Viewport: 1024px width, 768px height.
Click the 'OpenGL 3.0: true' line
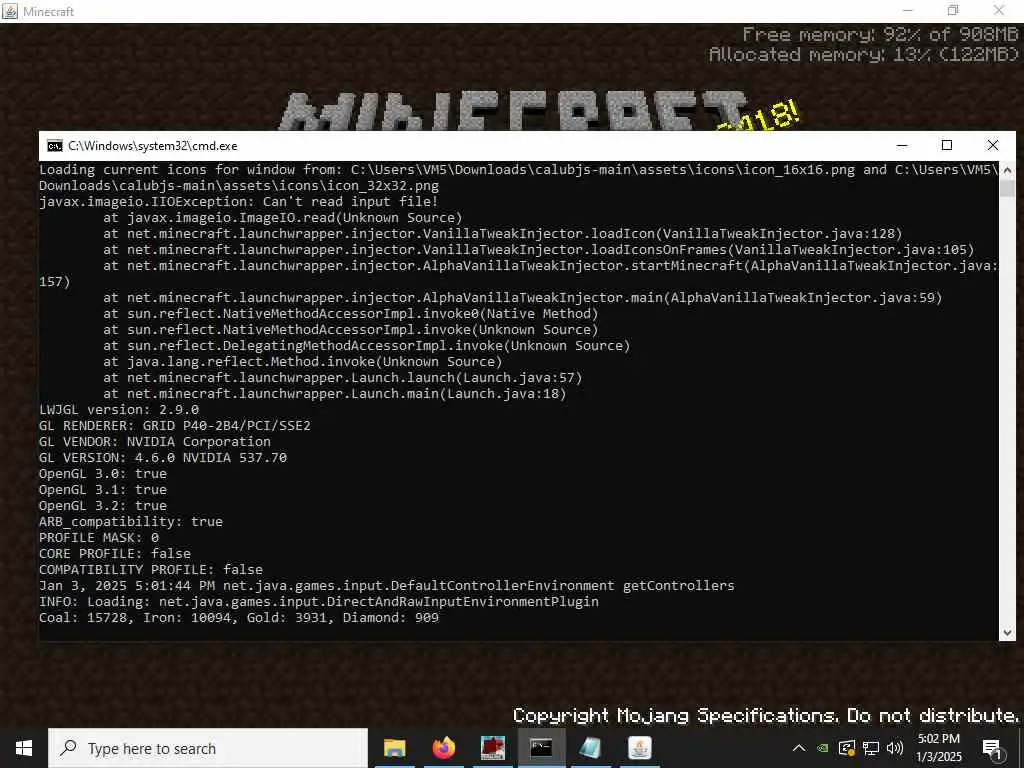(103, 473)
